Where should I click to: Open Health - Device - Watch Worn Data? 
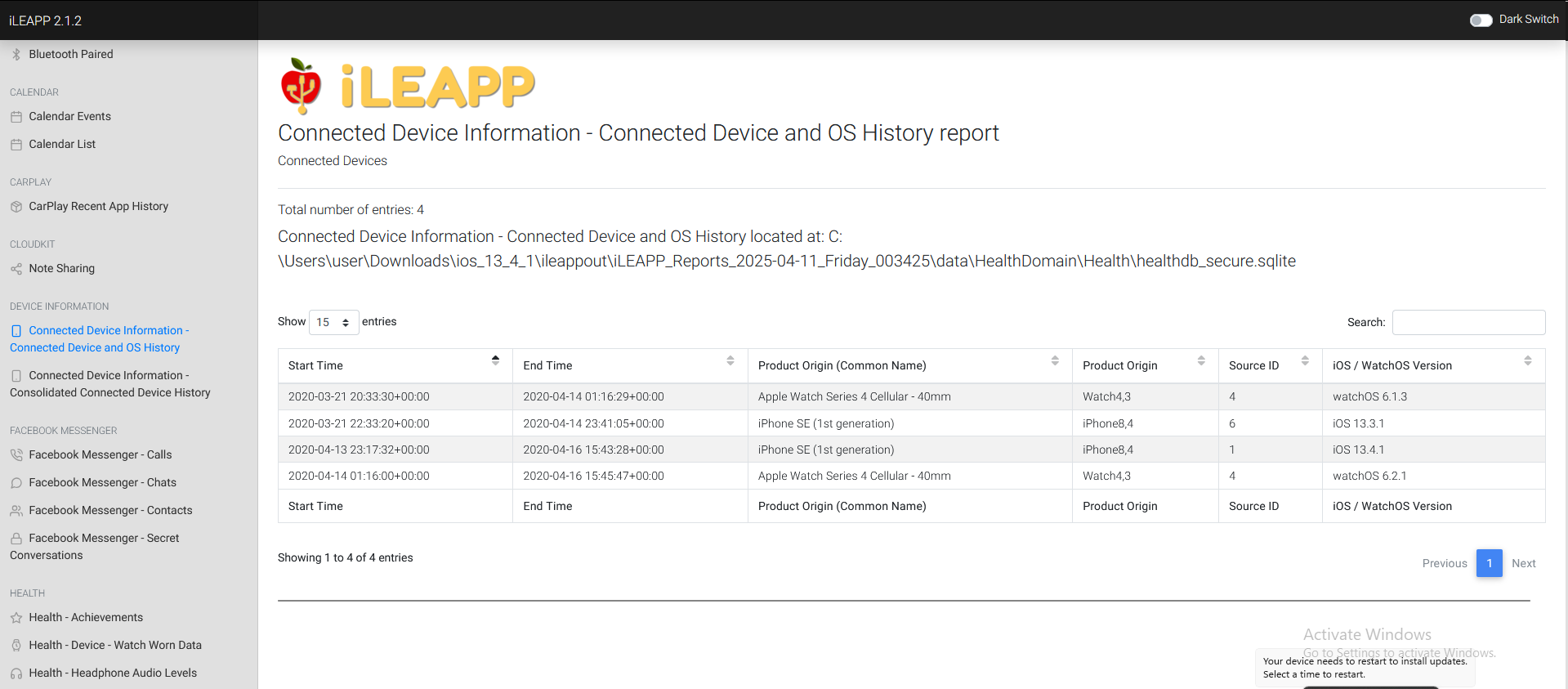coord(115,645)
